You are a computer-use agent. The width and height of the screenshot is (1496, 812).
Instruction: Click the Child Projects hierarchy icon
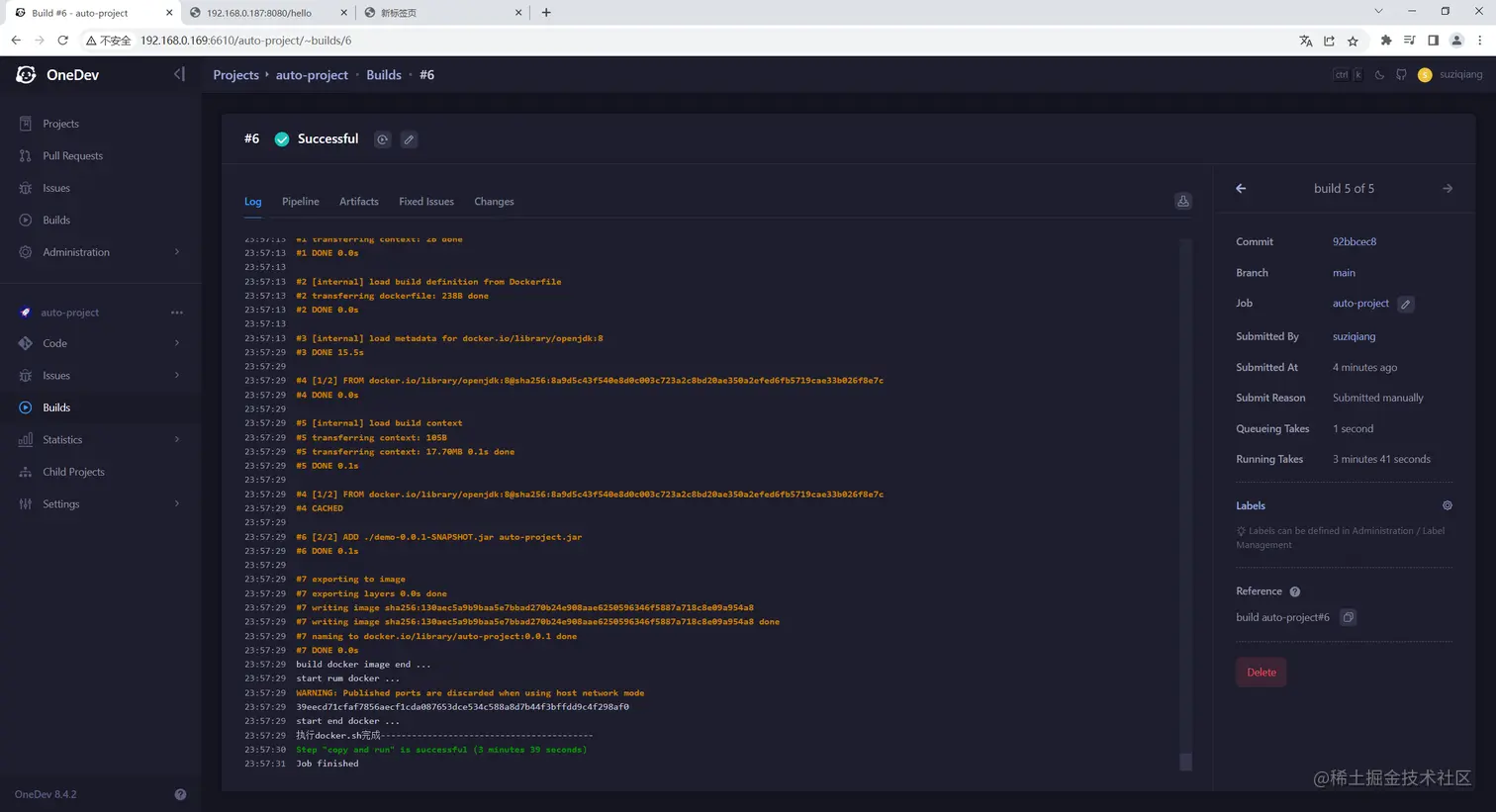(26, 472)
